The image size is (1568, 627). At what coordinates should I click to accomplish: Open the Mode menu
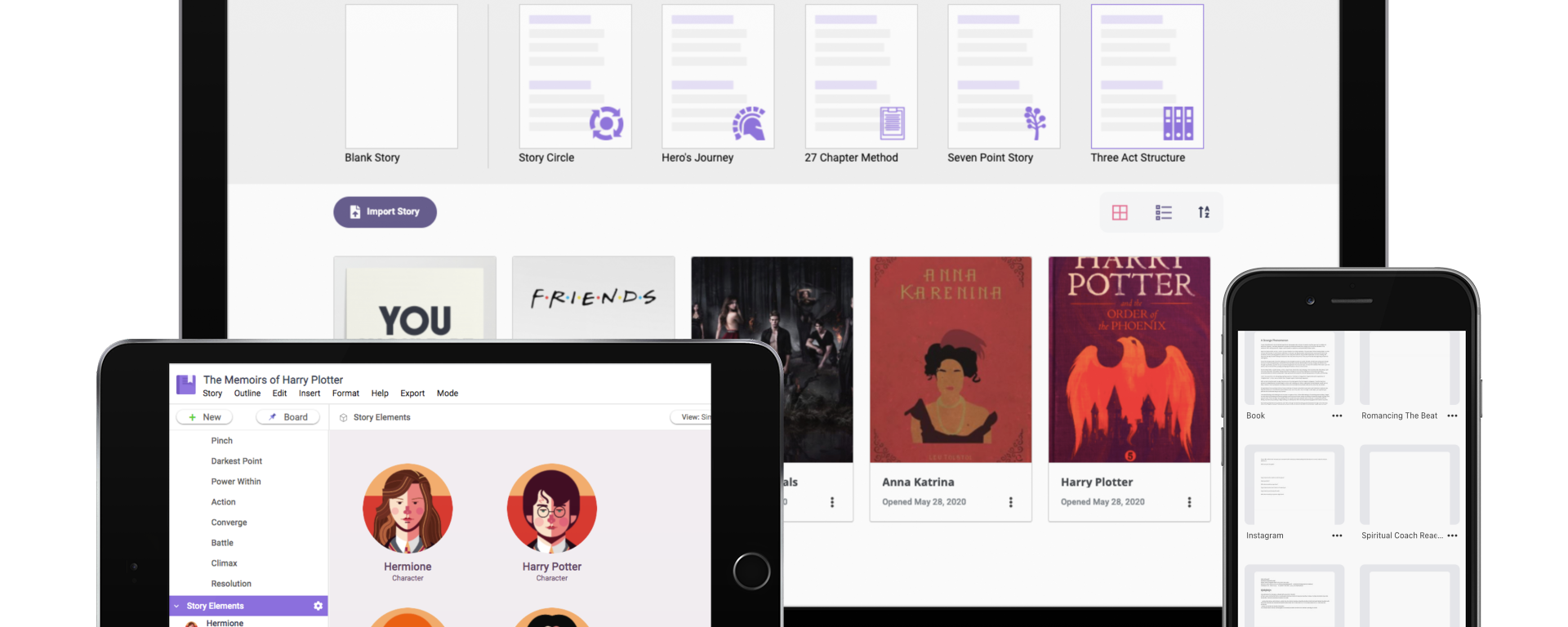click(448, 394)
